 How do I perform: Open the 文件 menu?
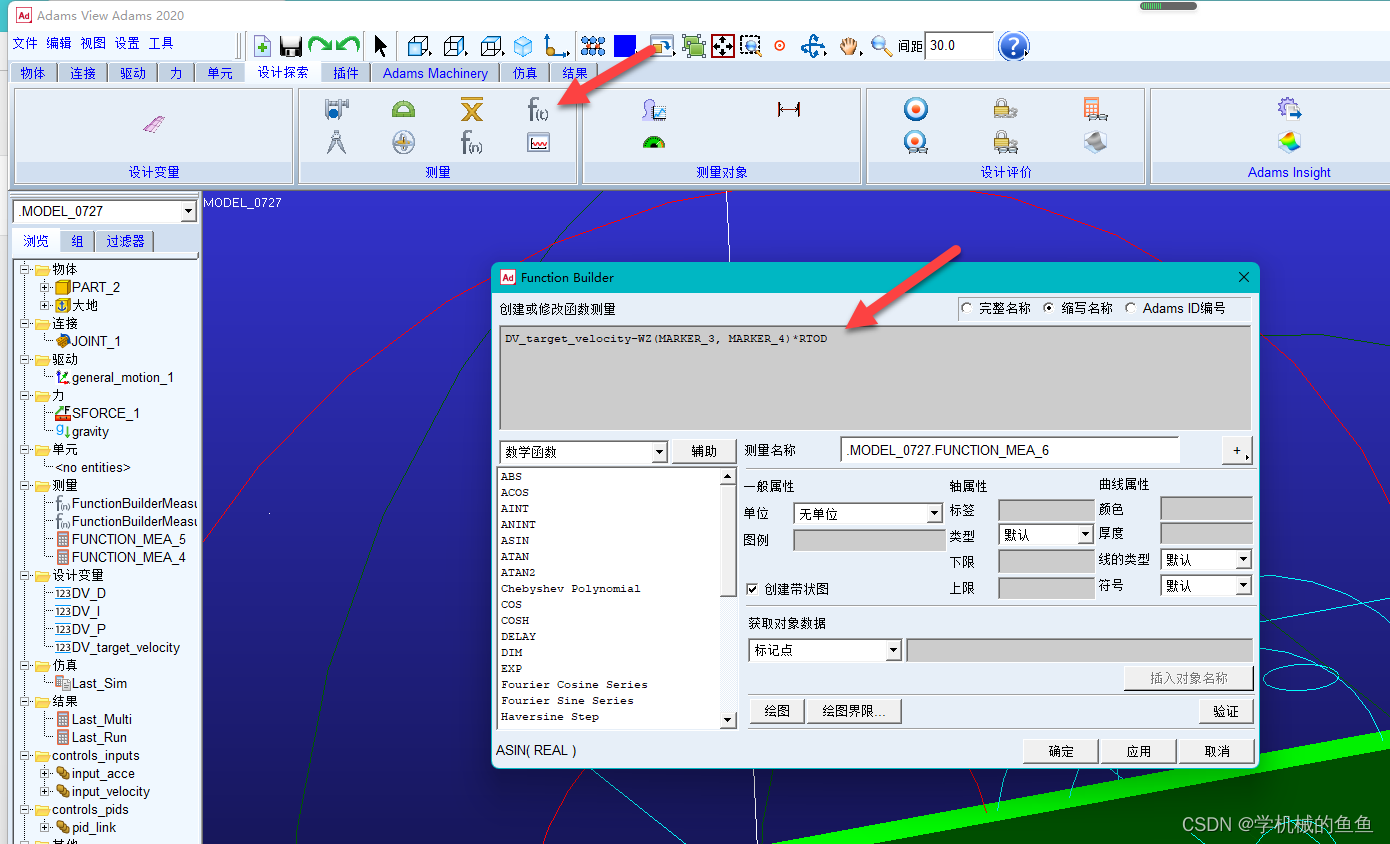(x=25, y=43)
